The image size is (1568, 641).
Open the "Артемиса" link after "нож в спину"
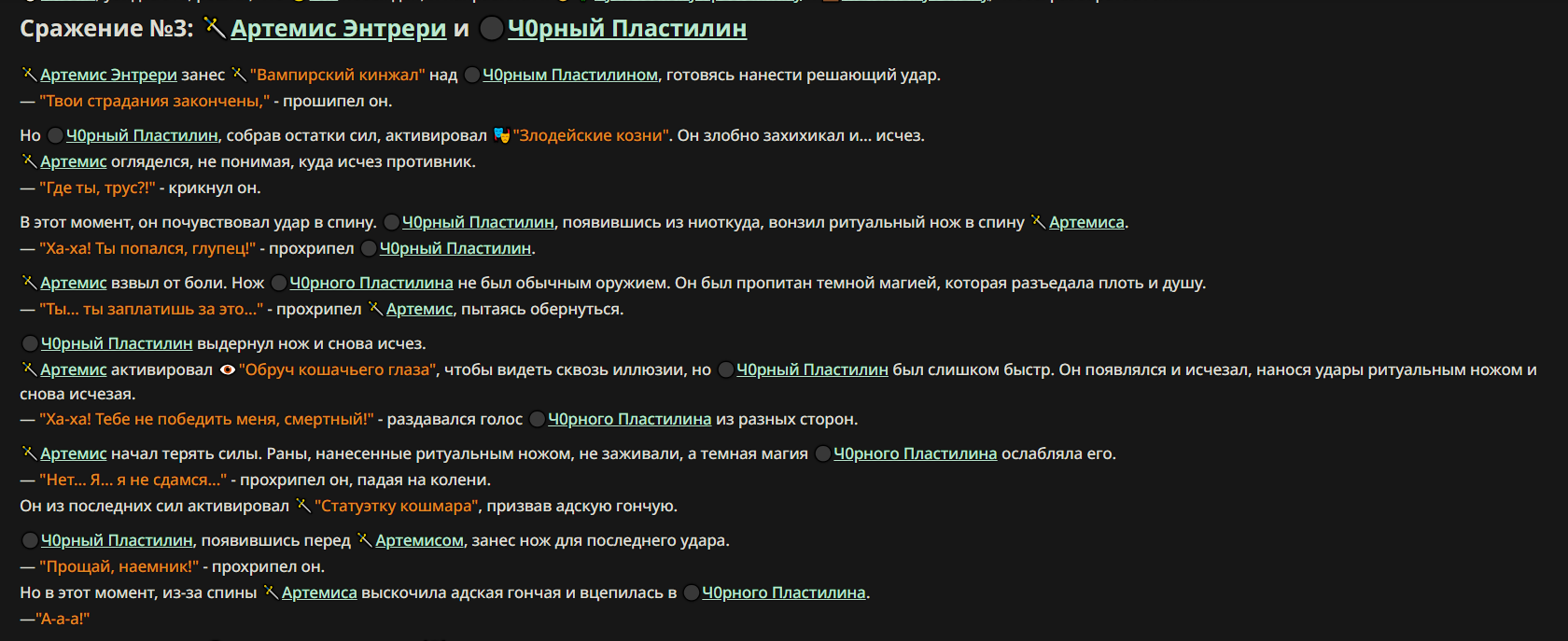pyautogui.click(x=1086, y=222)
